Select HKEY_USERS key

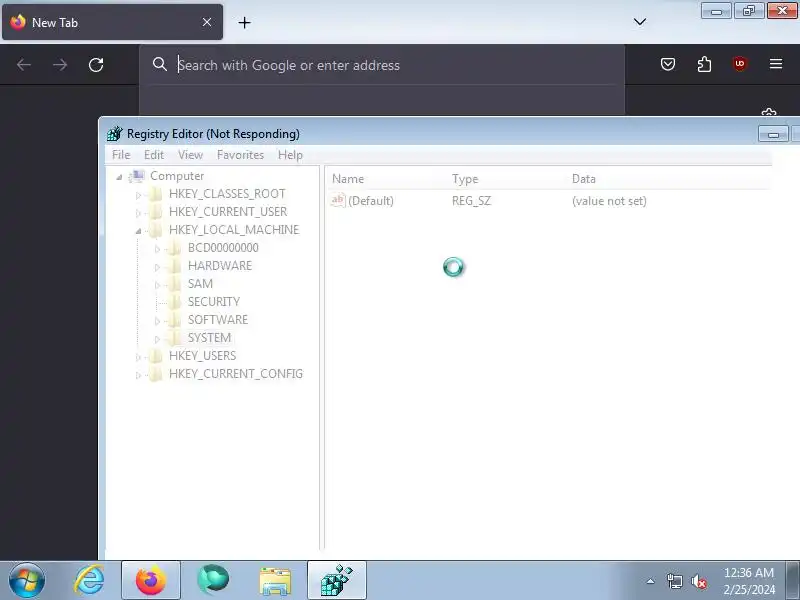(203, 356)
